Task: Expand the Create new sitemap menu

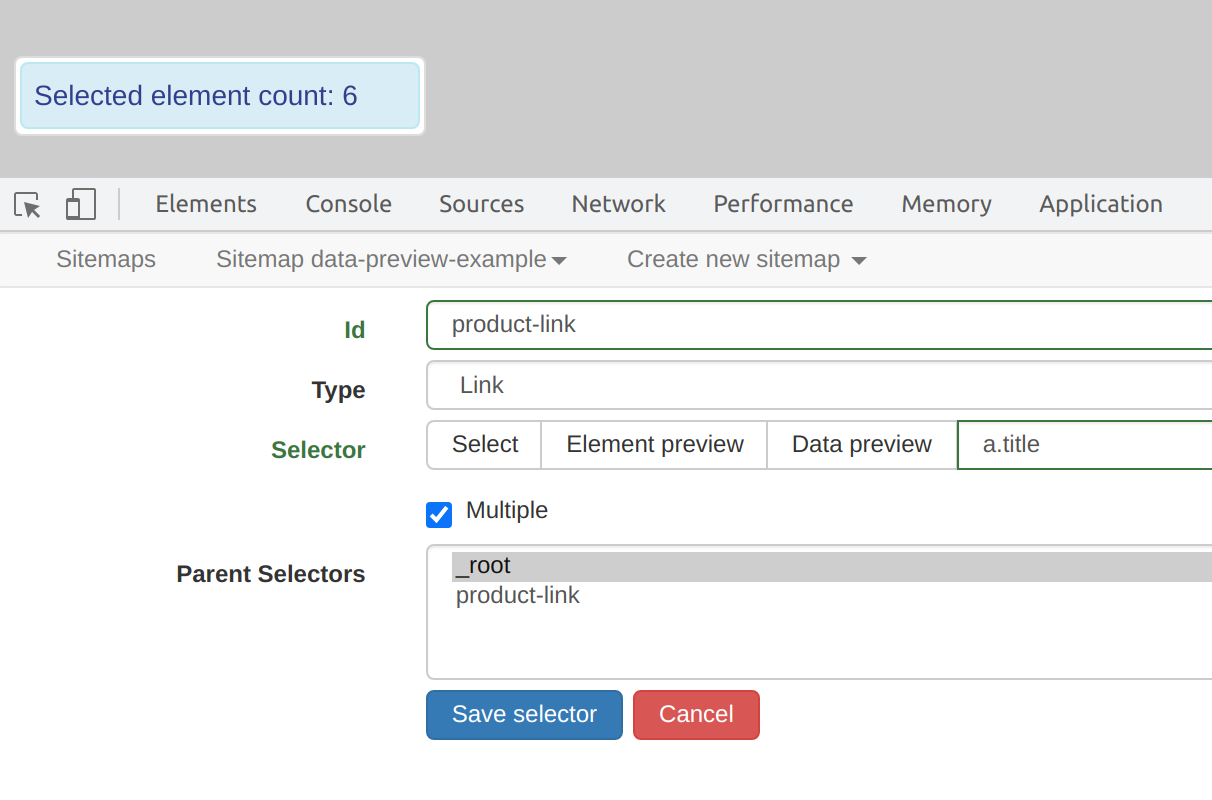Action: click(744, 259)
